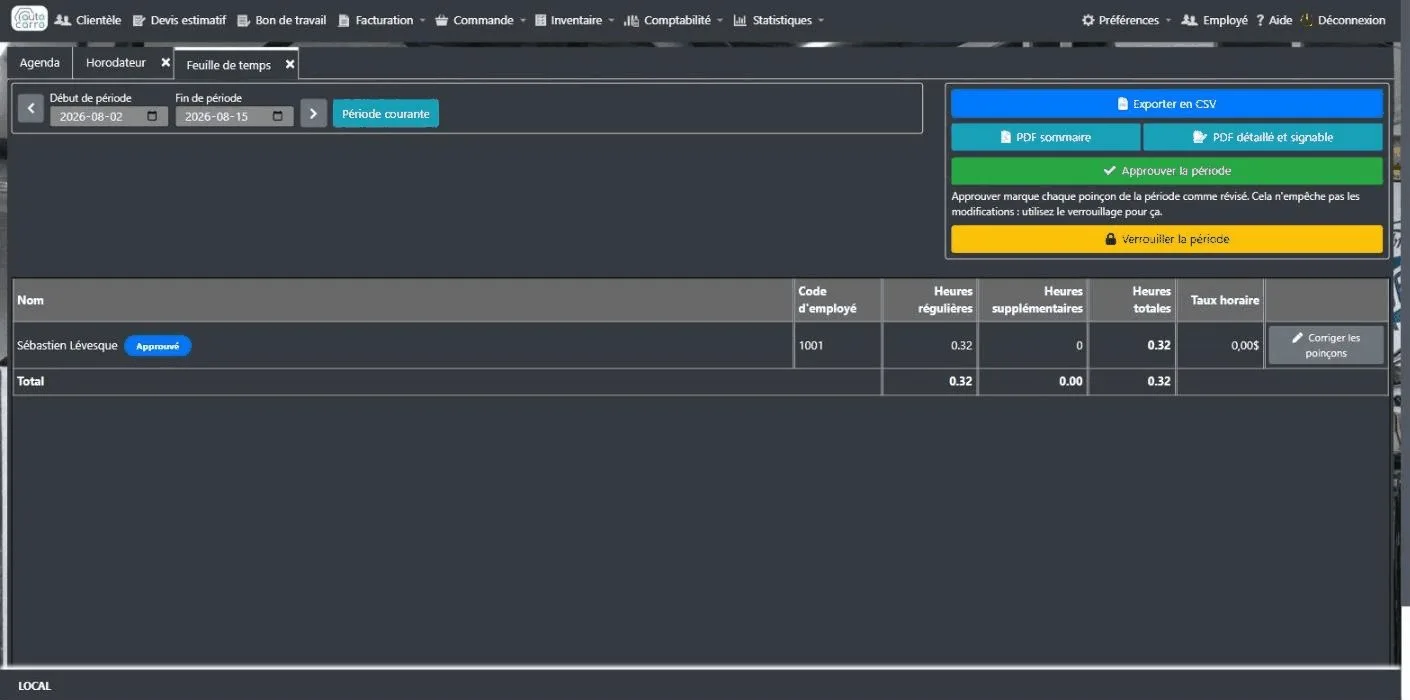
Task: Click the Approuvé badge
Action: coord(158,346)
